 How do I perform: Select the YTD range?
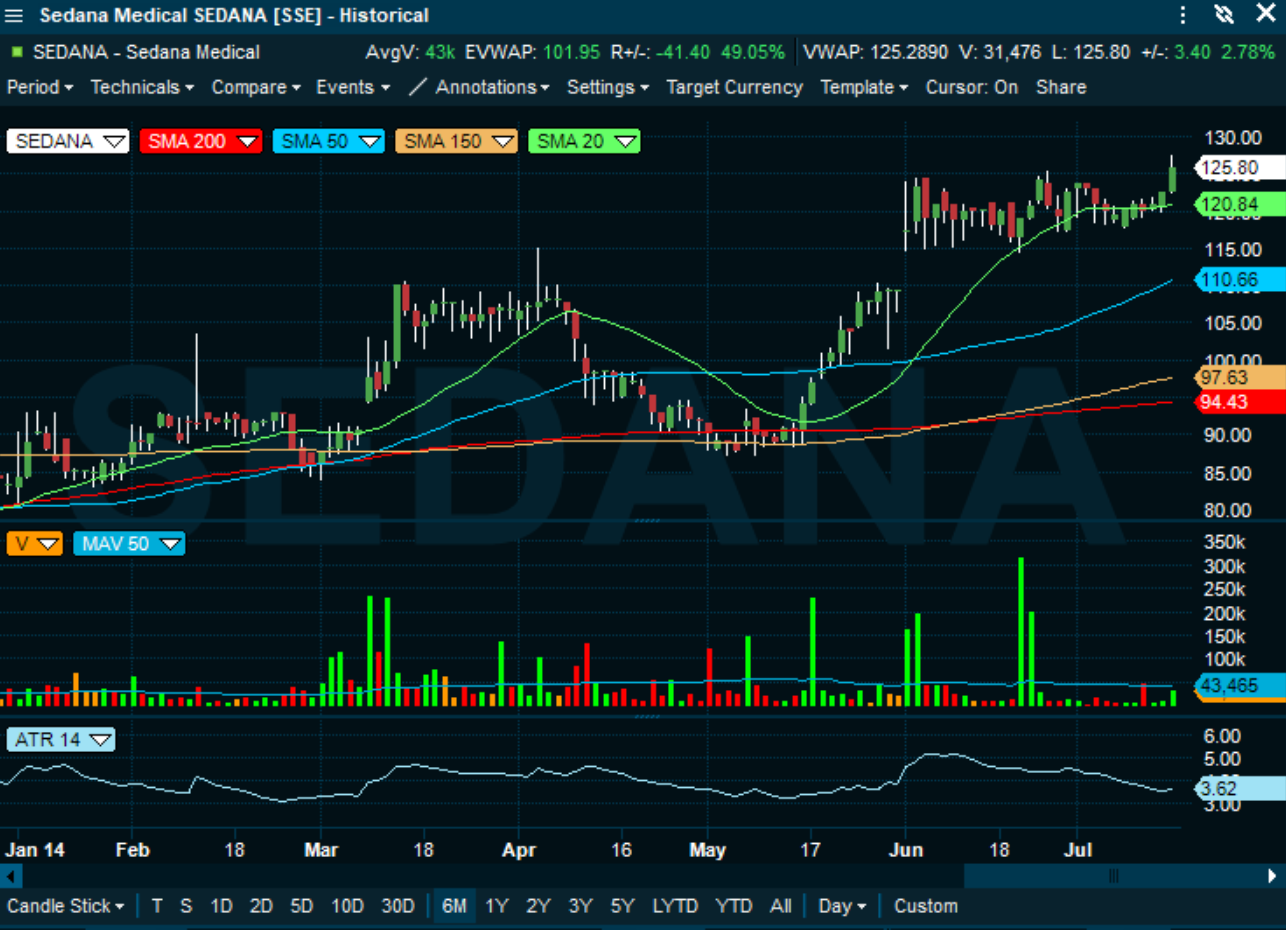tap(734, 906)
